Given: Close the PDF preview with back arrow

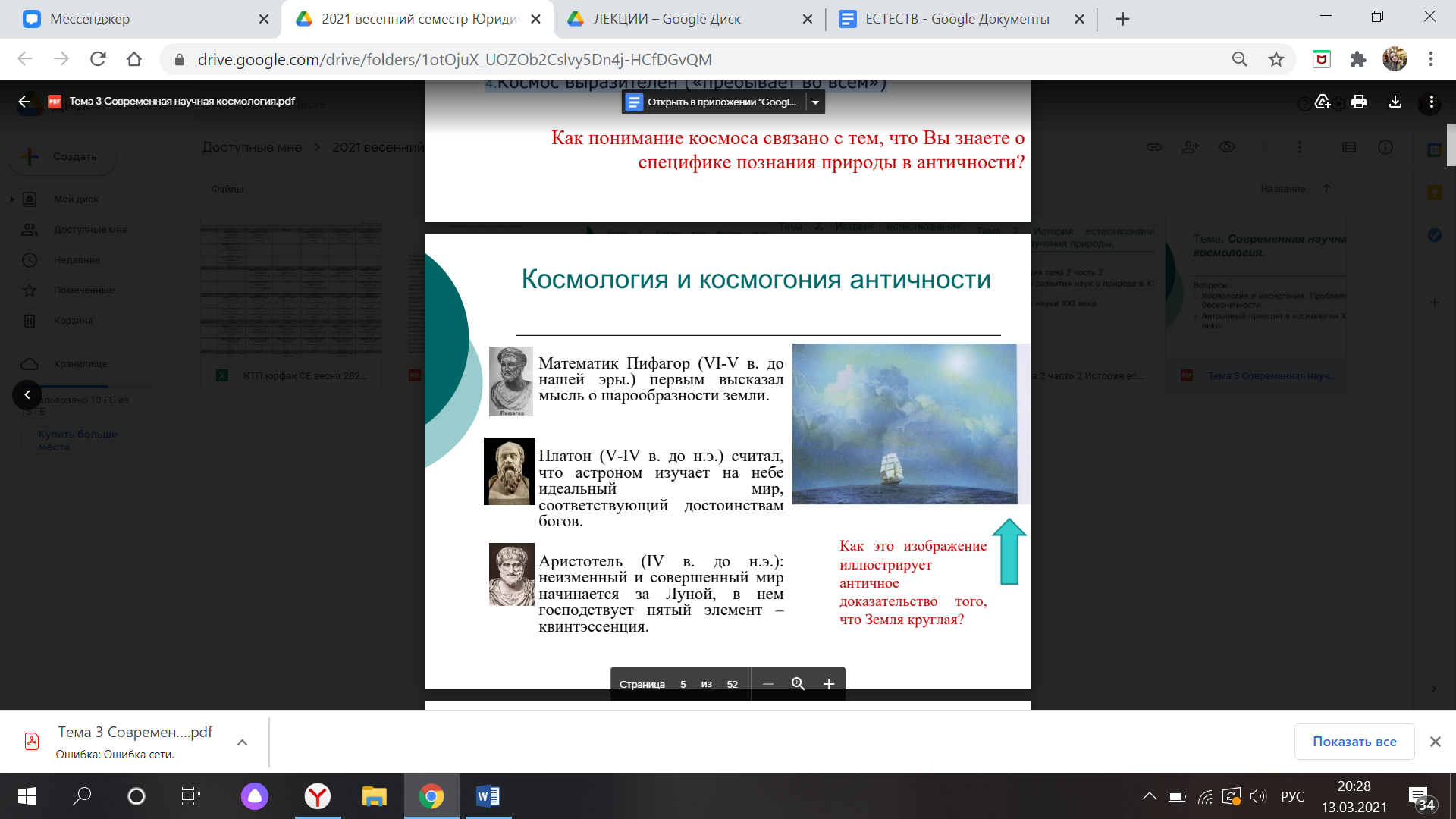Looking at the screenshot, I should point(24,102).
